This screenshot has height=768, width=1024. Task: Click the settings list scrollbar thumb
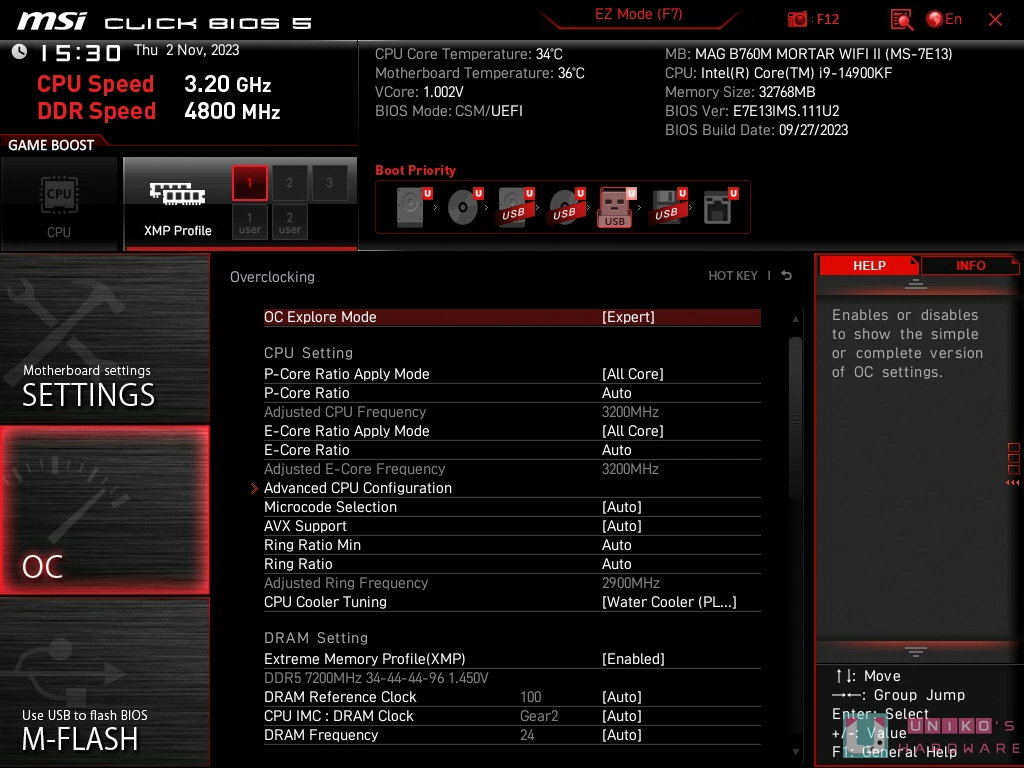pyautogui.click(x=795, y=418)
